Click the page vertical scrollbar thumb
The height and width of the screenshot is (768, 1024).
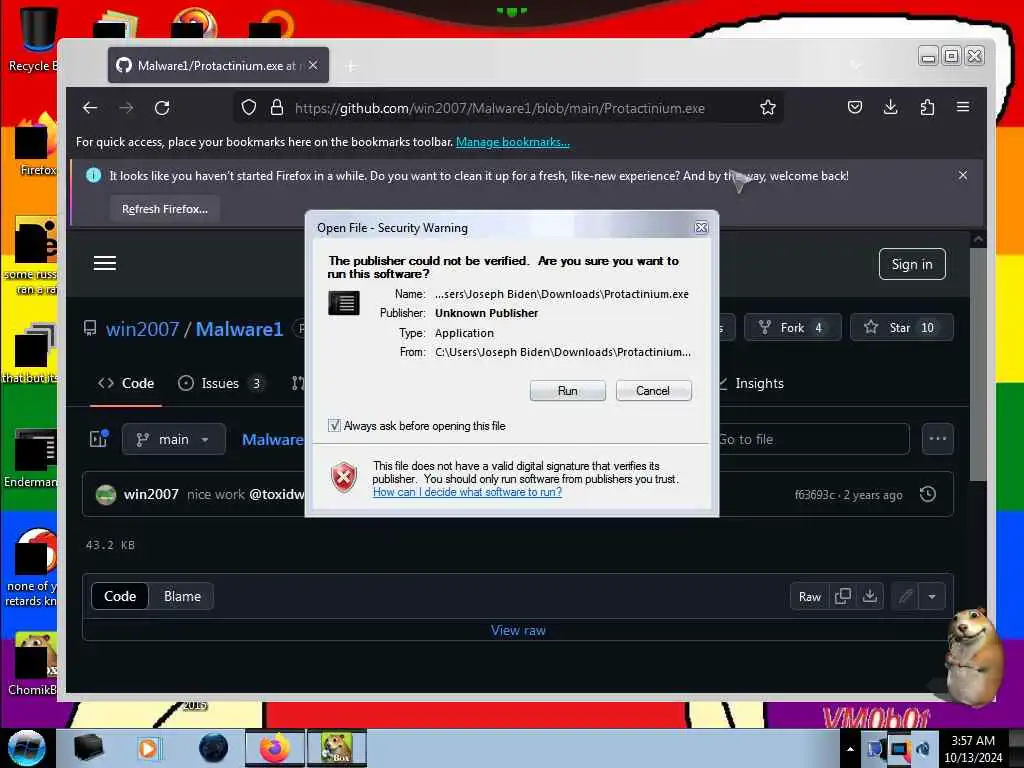click(x=978, y=364)
